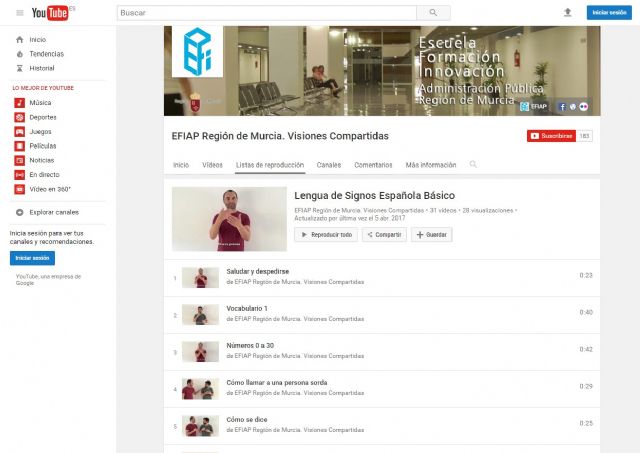Open Historial in the sidebar
Image resolution: width=640 pixels, height=453 pixels.
coord(42,68)
